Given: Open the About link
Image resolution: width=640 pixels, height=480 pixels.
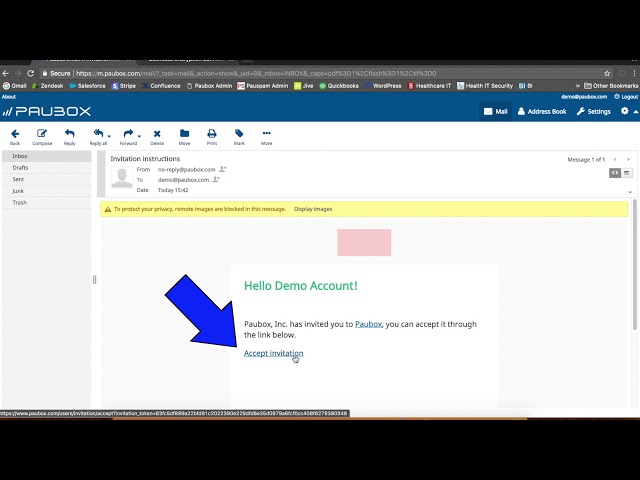Looking at the screenshot, I should point(9,97).
